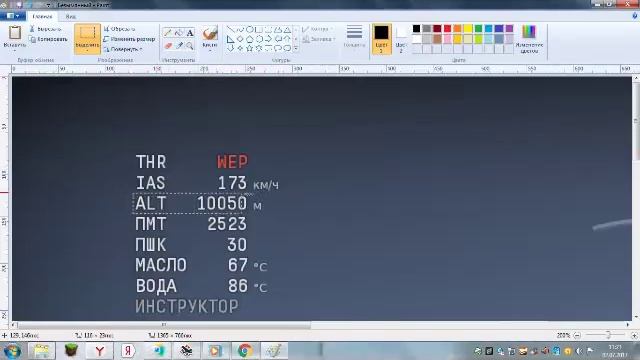Pick the yellow color swatch
640x360 pixels.
click(x=468, y=29)
